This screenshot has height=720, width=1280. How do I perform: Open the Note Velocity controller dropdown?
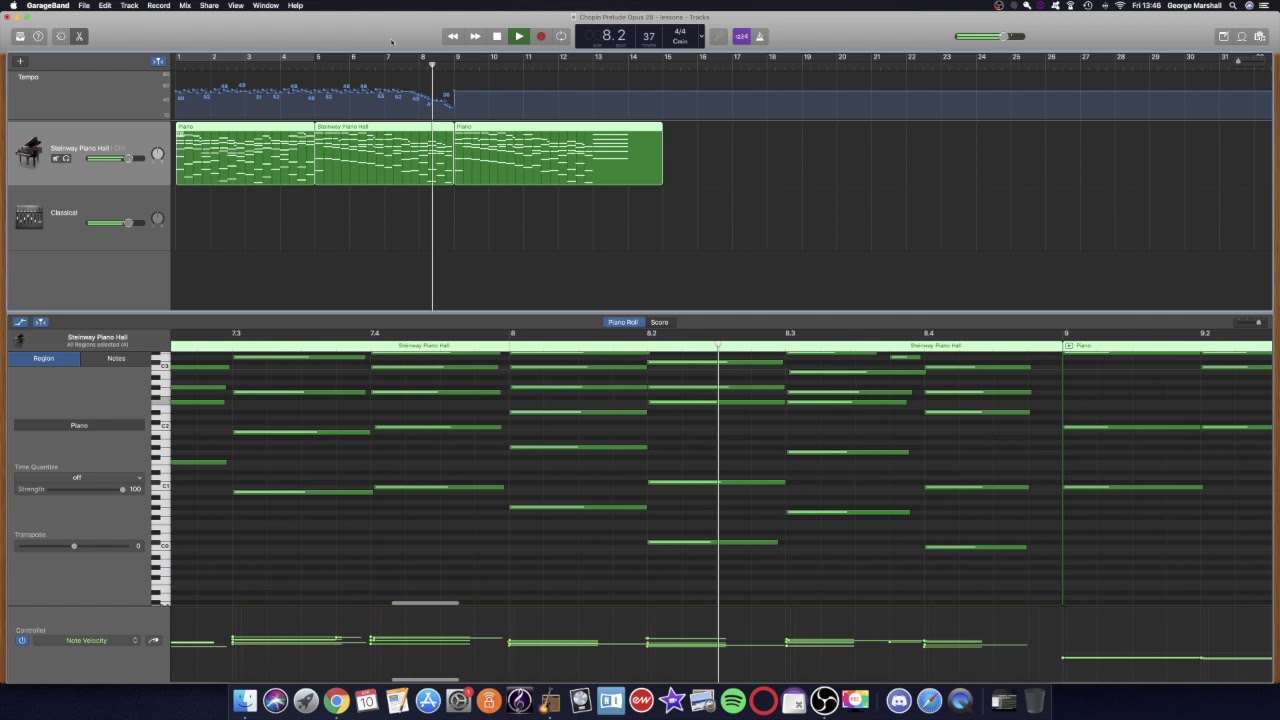87,640
